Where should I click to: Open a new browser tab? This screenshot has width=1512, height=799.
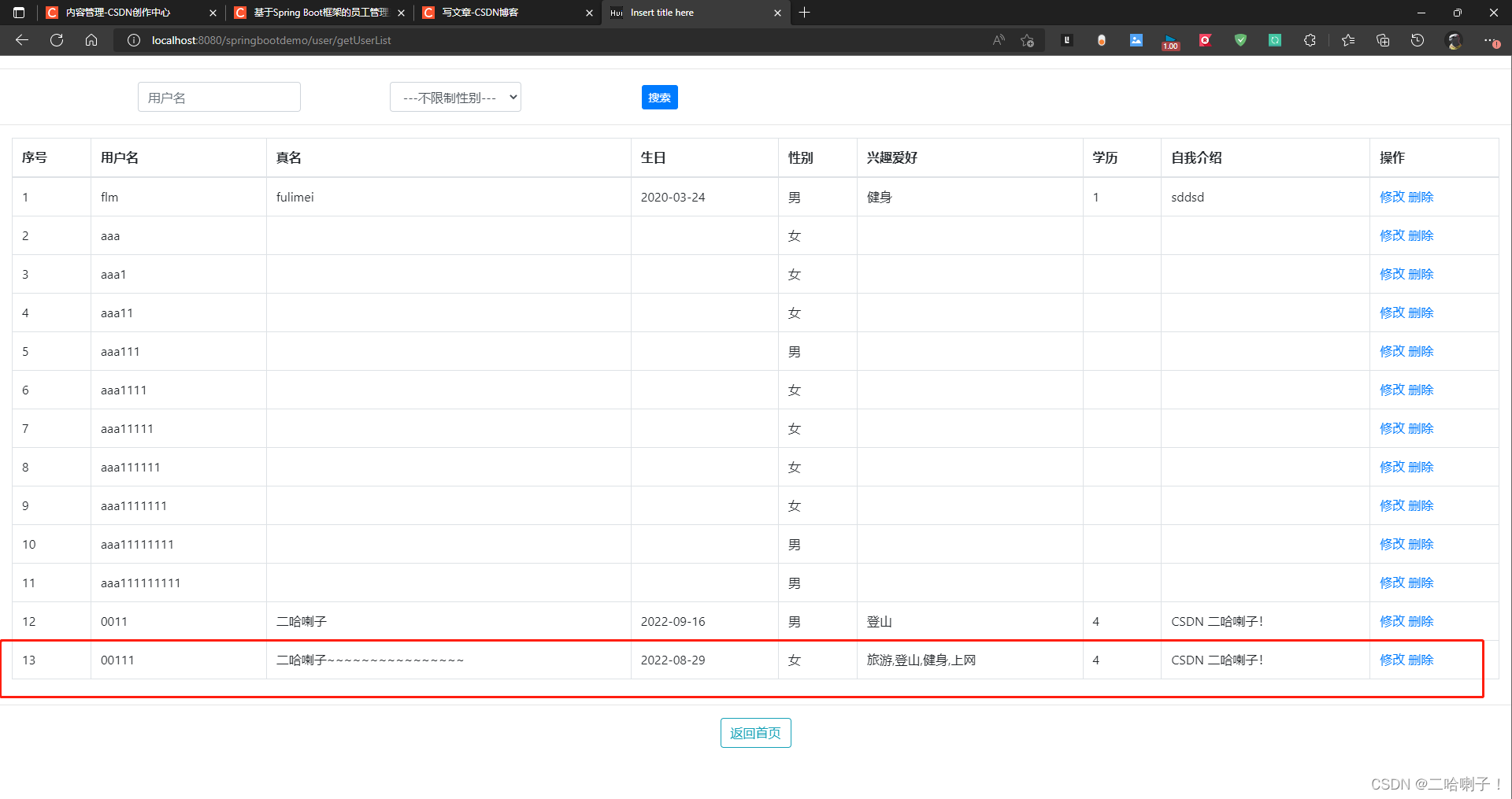(804, 13)
